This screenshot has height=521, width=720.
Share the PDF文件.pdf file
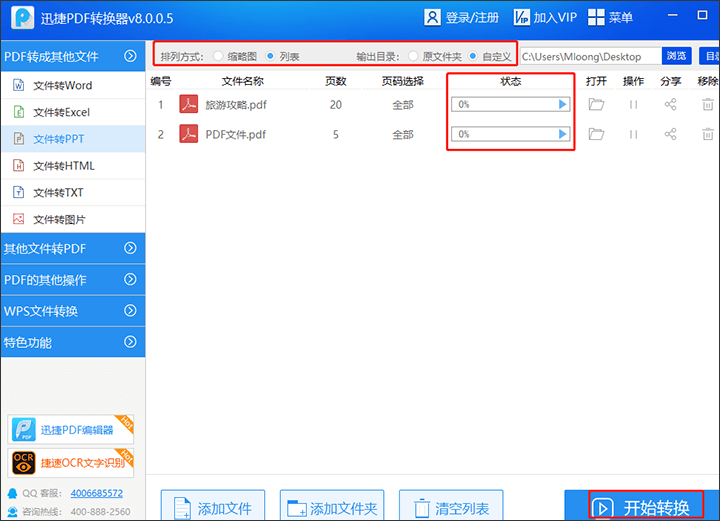pyautogui.click(x=670, y=134)
